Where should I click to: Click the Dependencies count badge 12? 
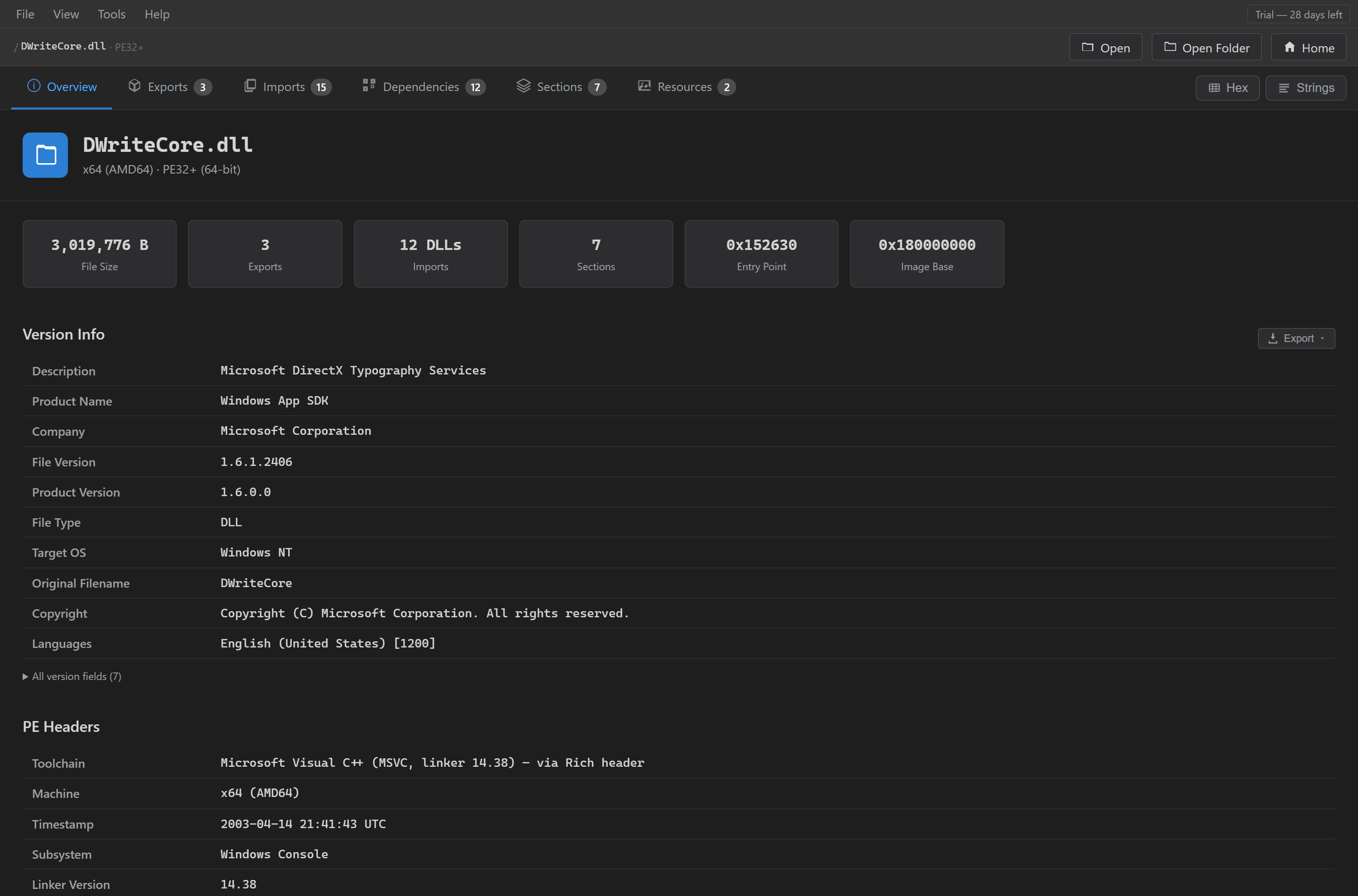tap(475, 87)
